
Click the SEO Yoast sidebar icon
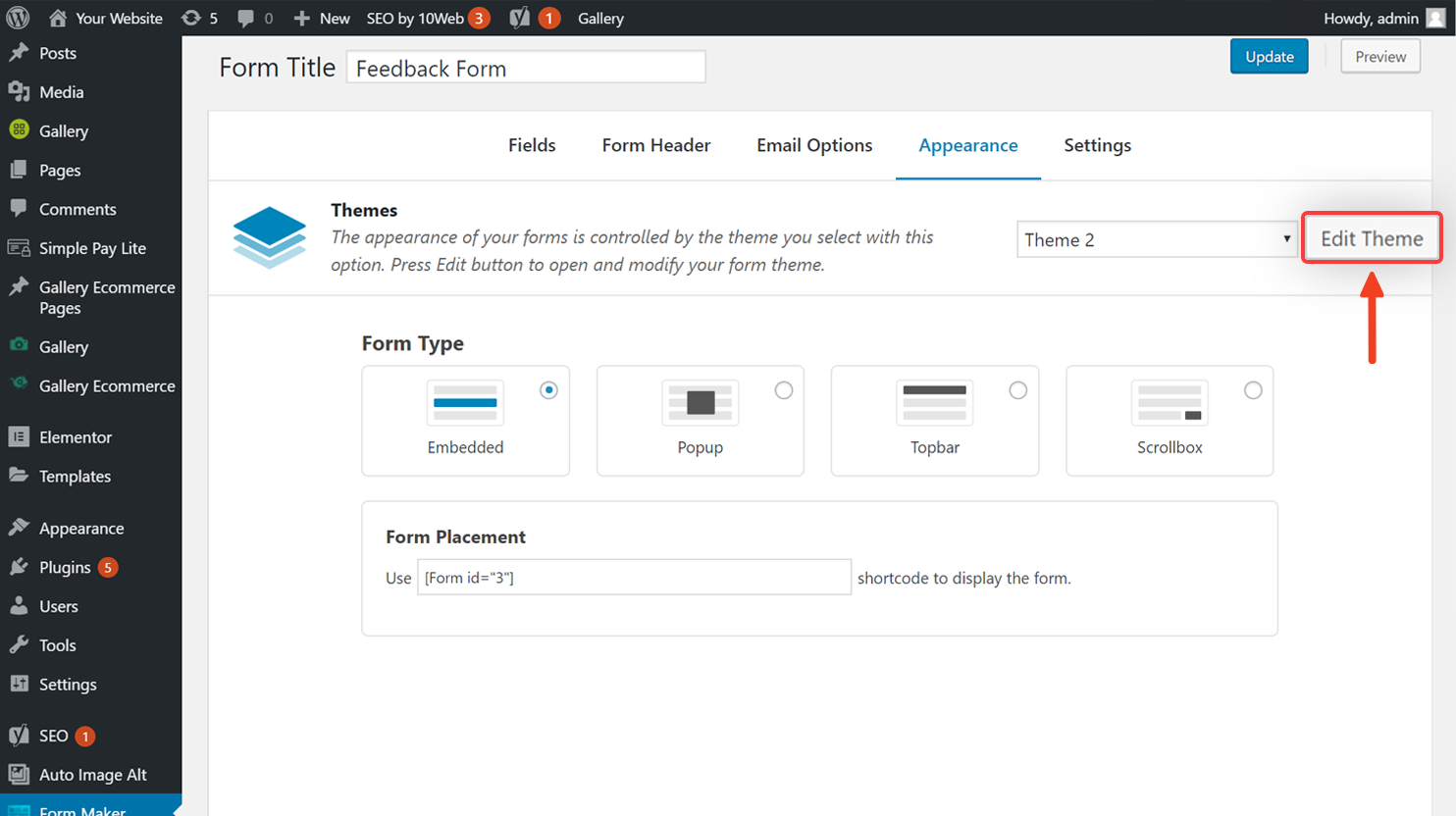pos(19,735)
